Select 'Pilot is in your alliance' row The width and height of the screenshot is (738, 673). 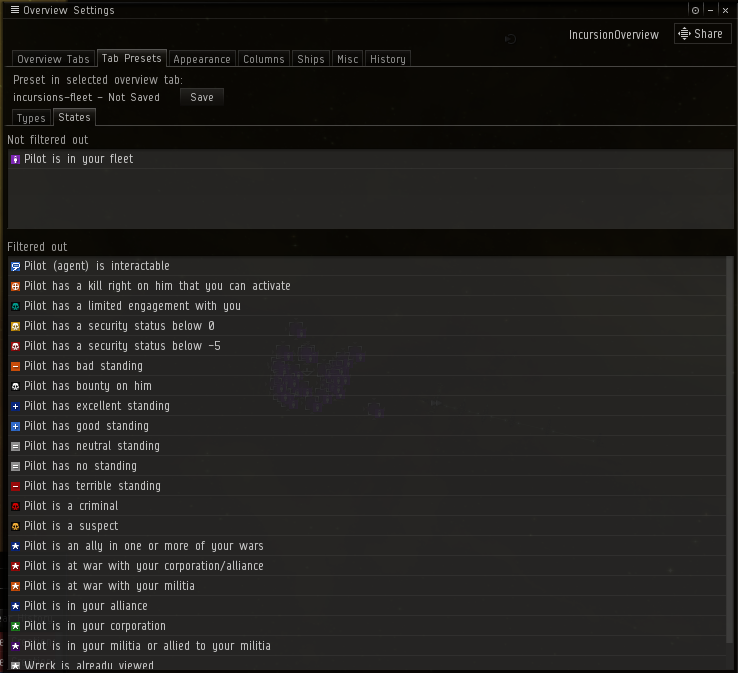(367, 606)
